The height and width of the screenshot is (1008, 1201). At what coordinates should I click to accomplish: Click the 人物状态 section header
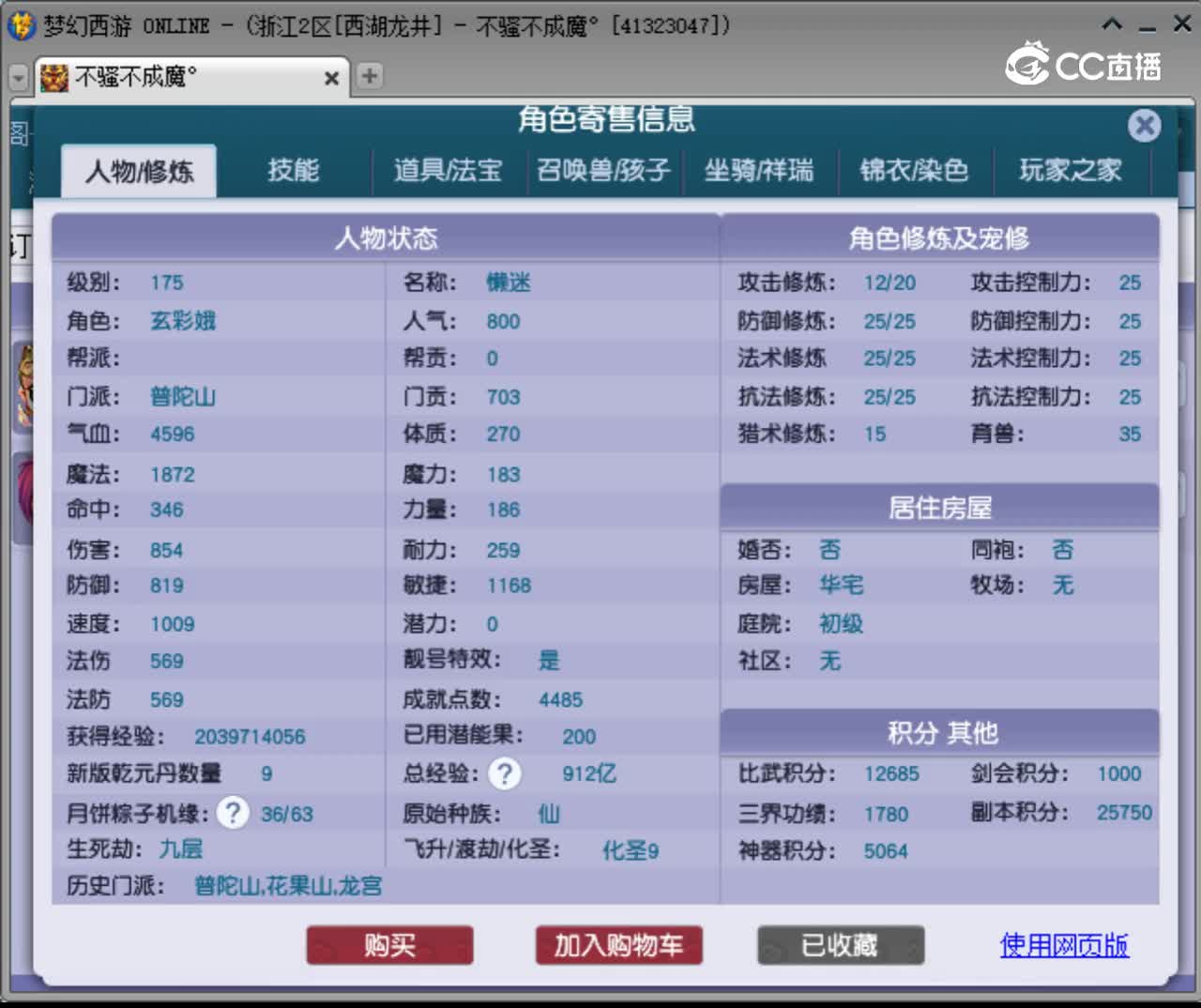click(386, 237)
